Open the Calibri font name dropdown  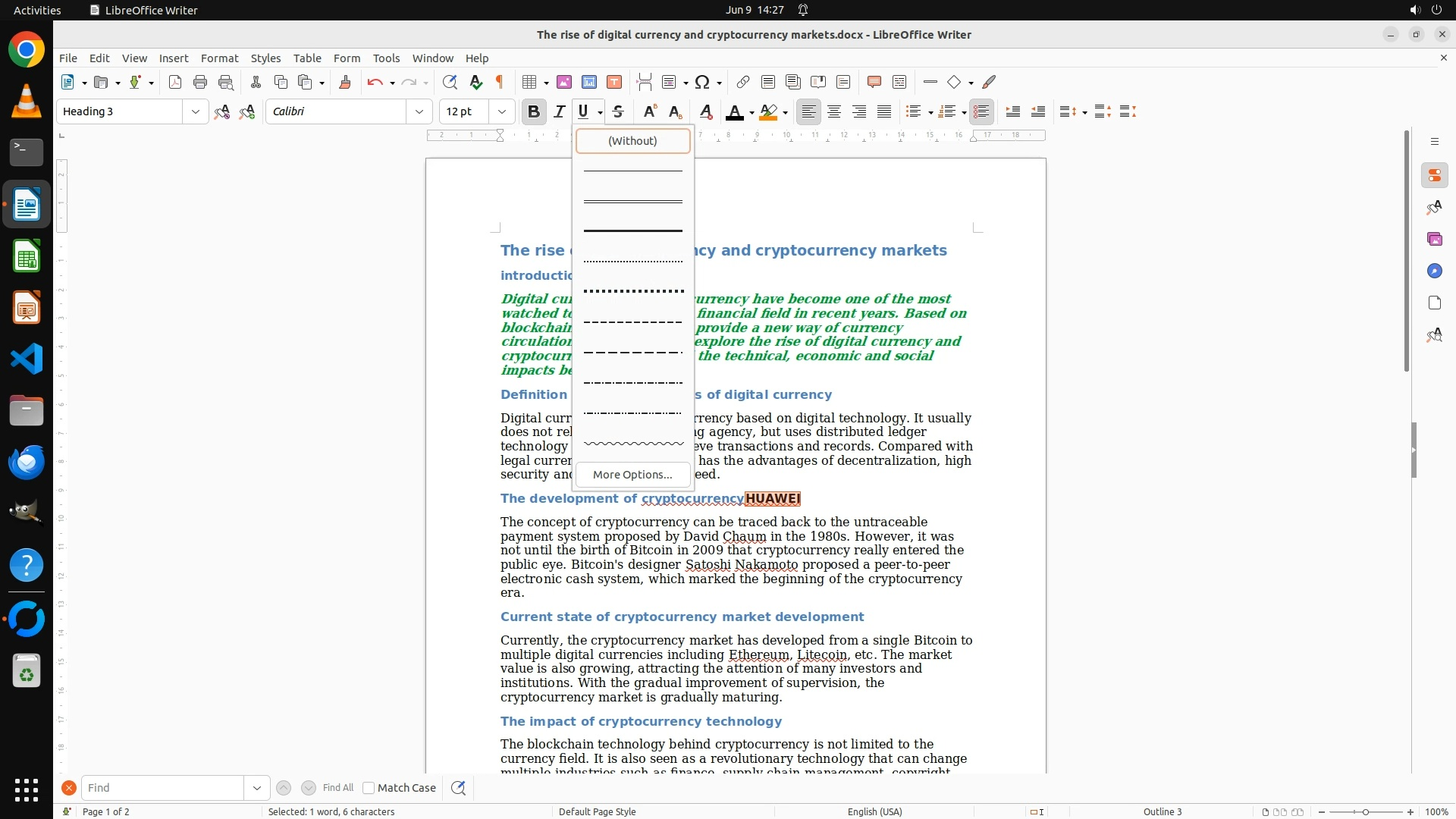pyautogui.click(x=419, y=111)
